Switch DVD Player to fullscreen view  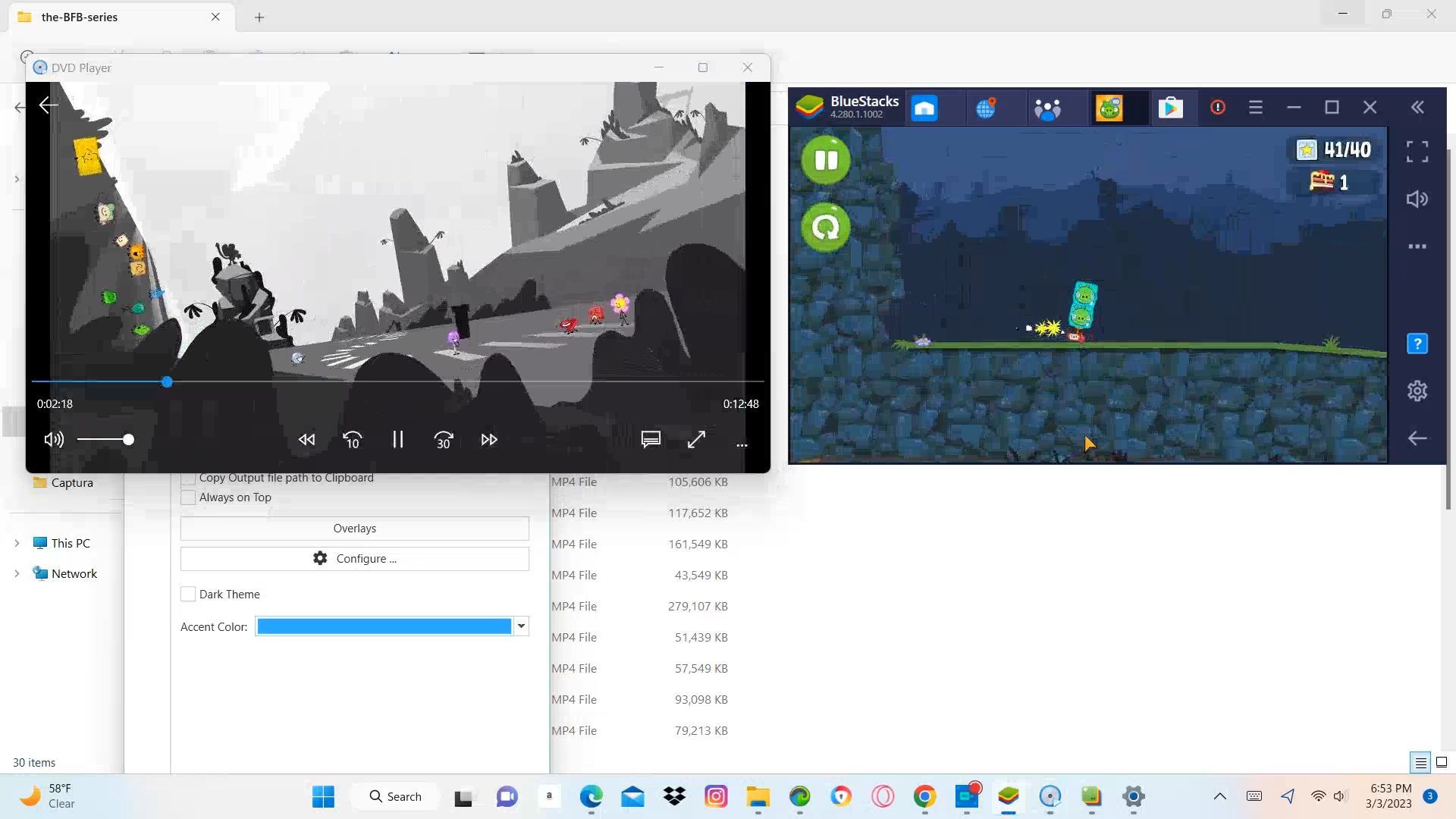coord(696,440)
